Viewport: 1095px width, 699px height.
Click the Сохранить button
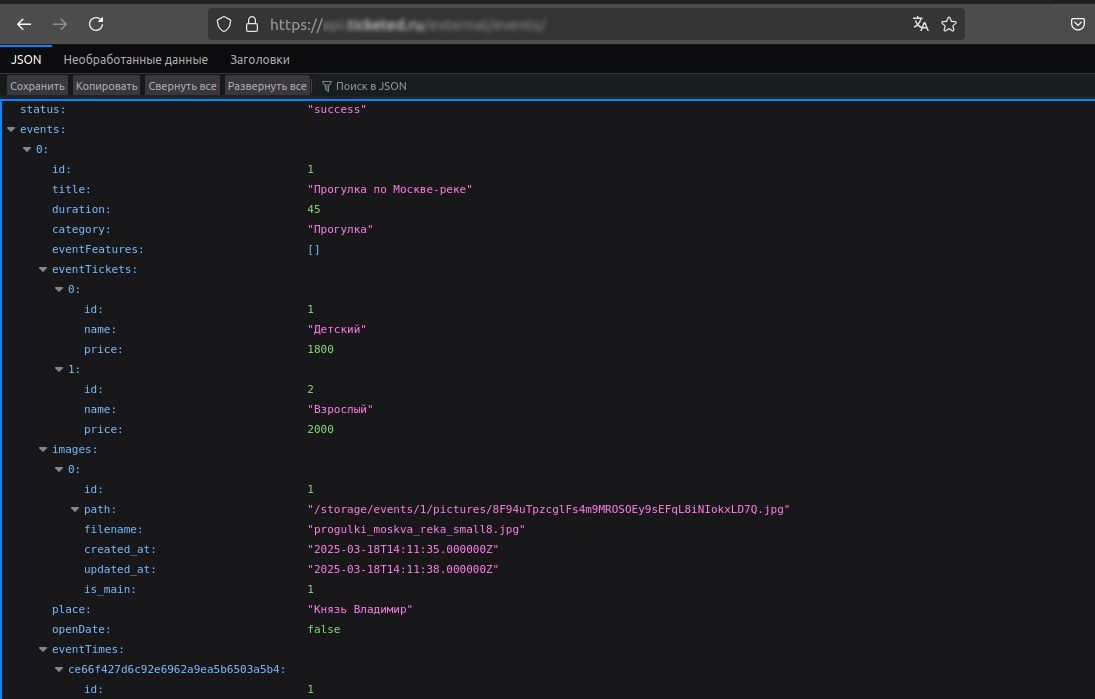click(37, 85)
